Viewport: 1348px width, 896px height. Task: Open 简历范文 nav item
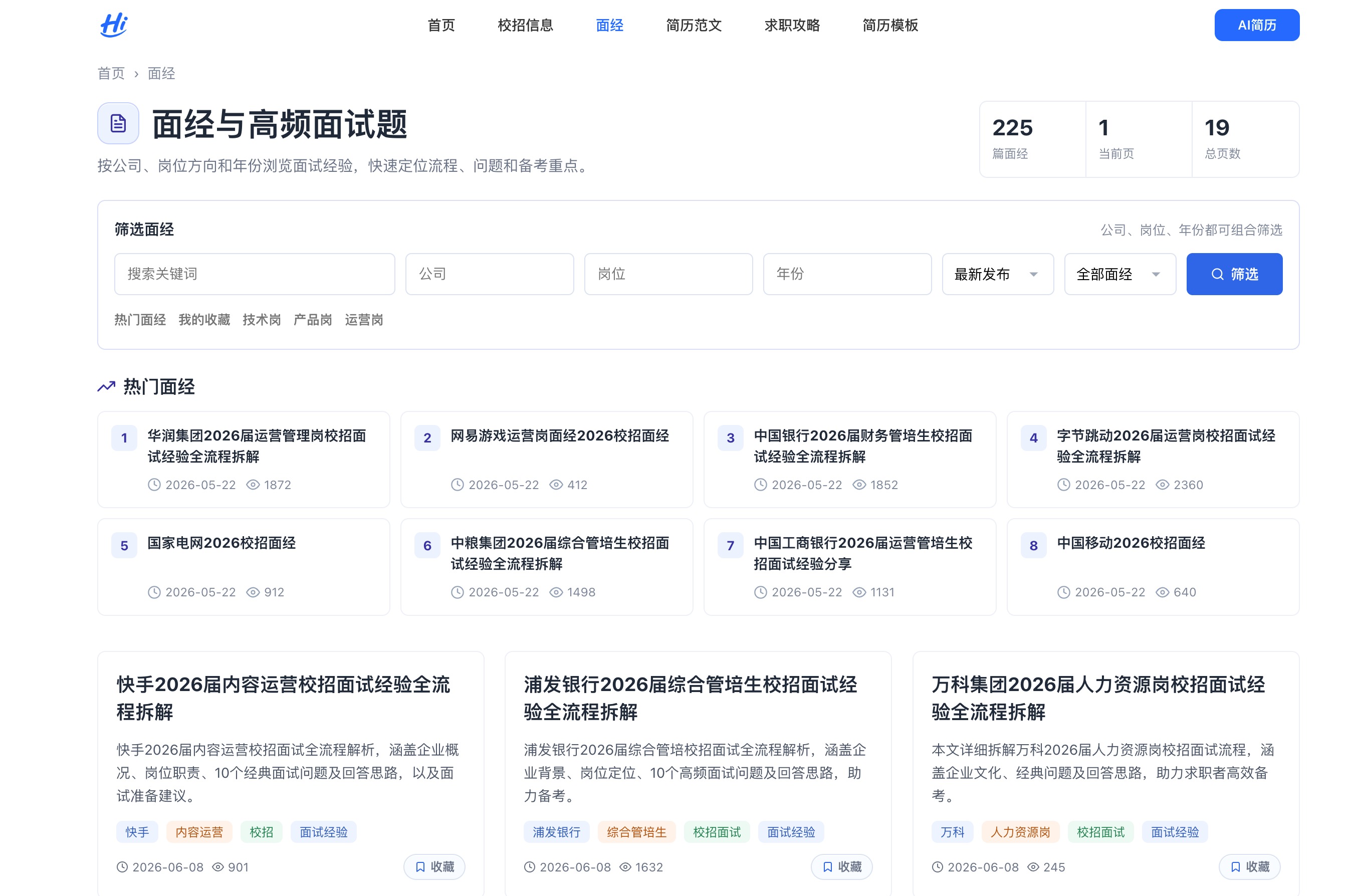(x=694, y=25)
